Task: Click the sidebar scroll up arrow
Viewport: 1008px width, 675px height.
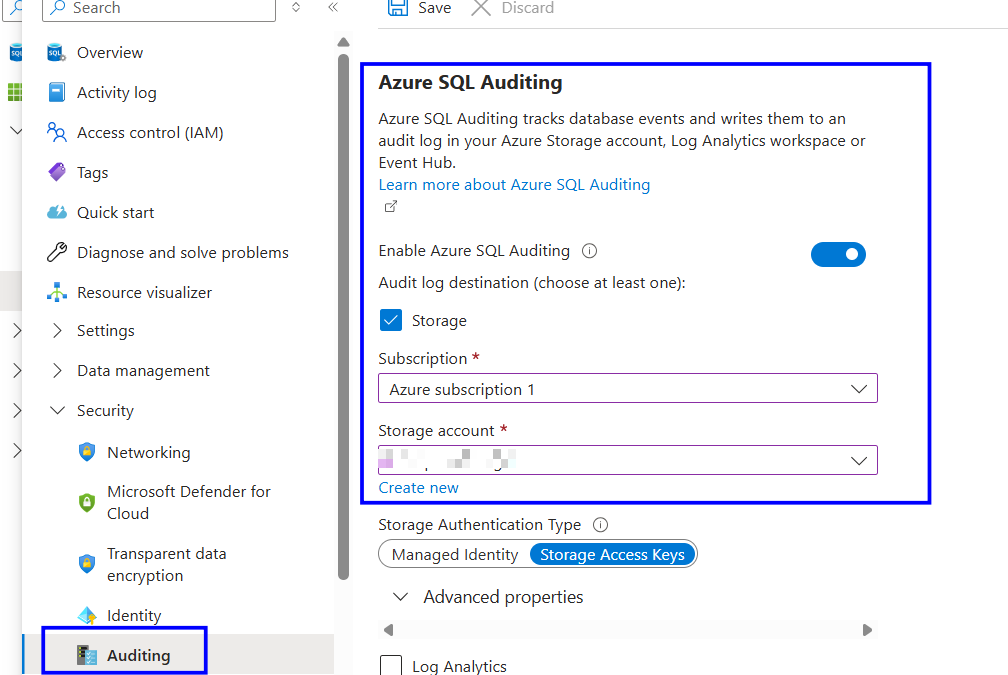Action: tap(343, 42)
